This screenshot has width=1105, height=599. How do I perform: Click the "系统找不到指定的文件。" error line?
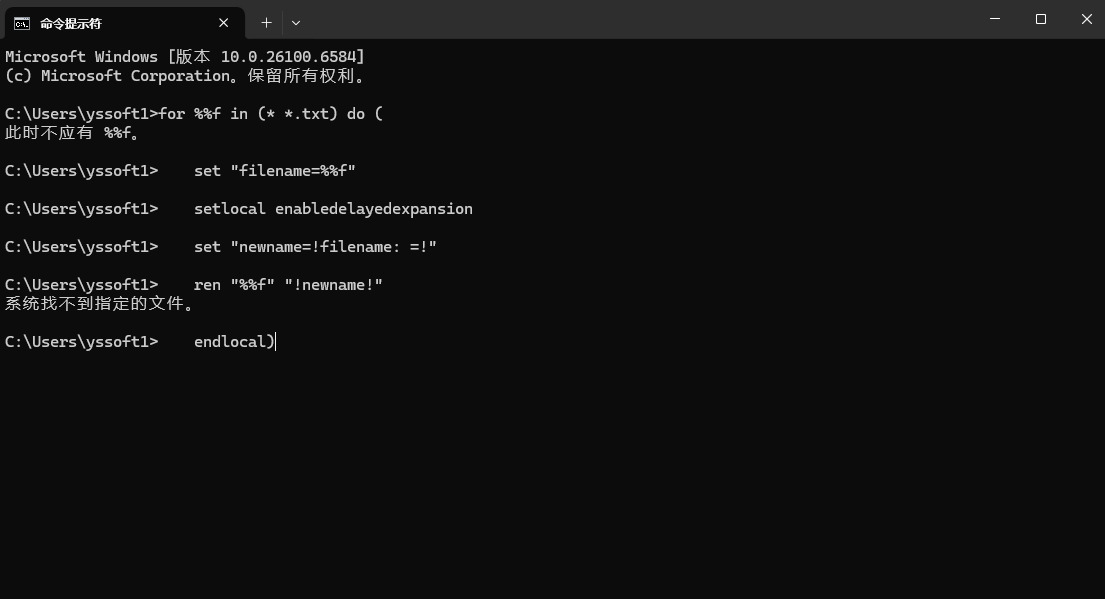(x=100, y=304)
